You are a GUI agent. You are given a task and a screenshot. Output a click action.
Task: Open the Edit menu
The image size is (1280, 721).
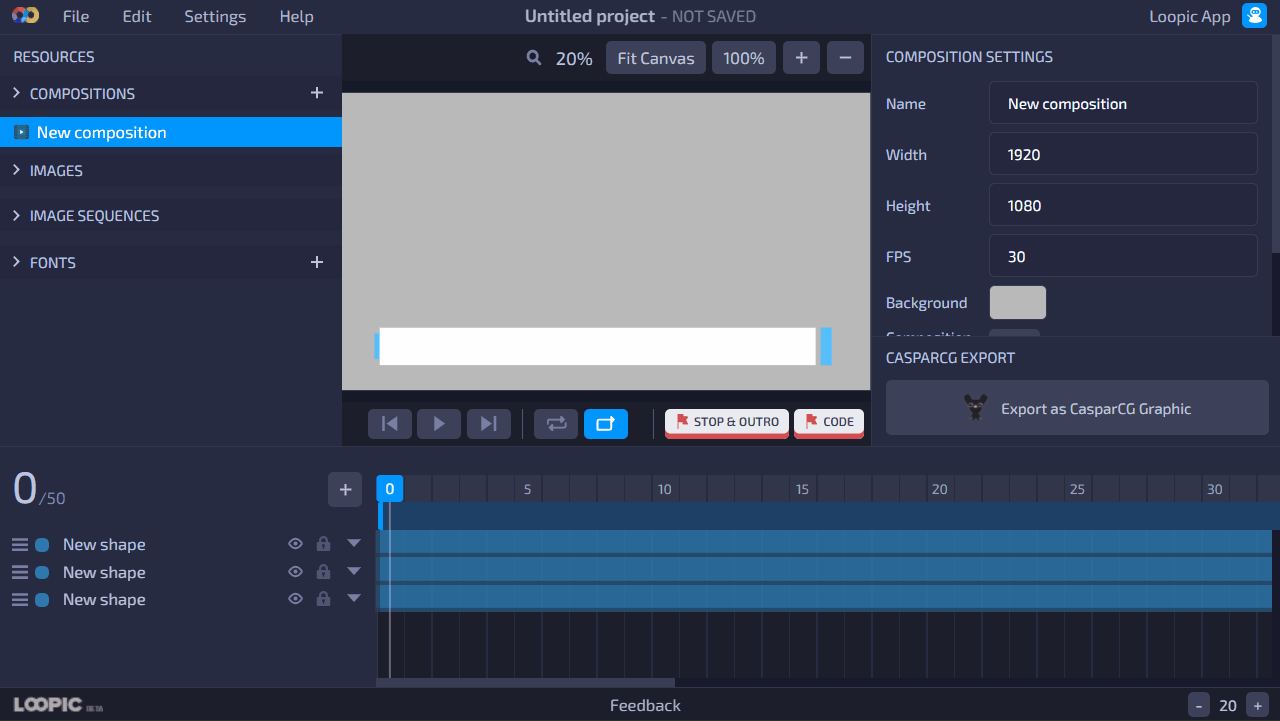[137, 16]
